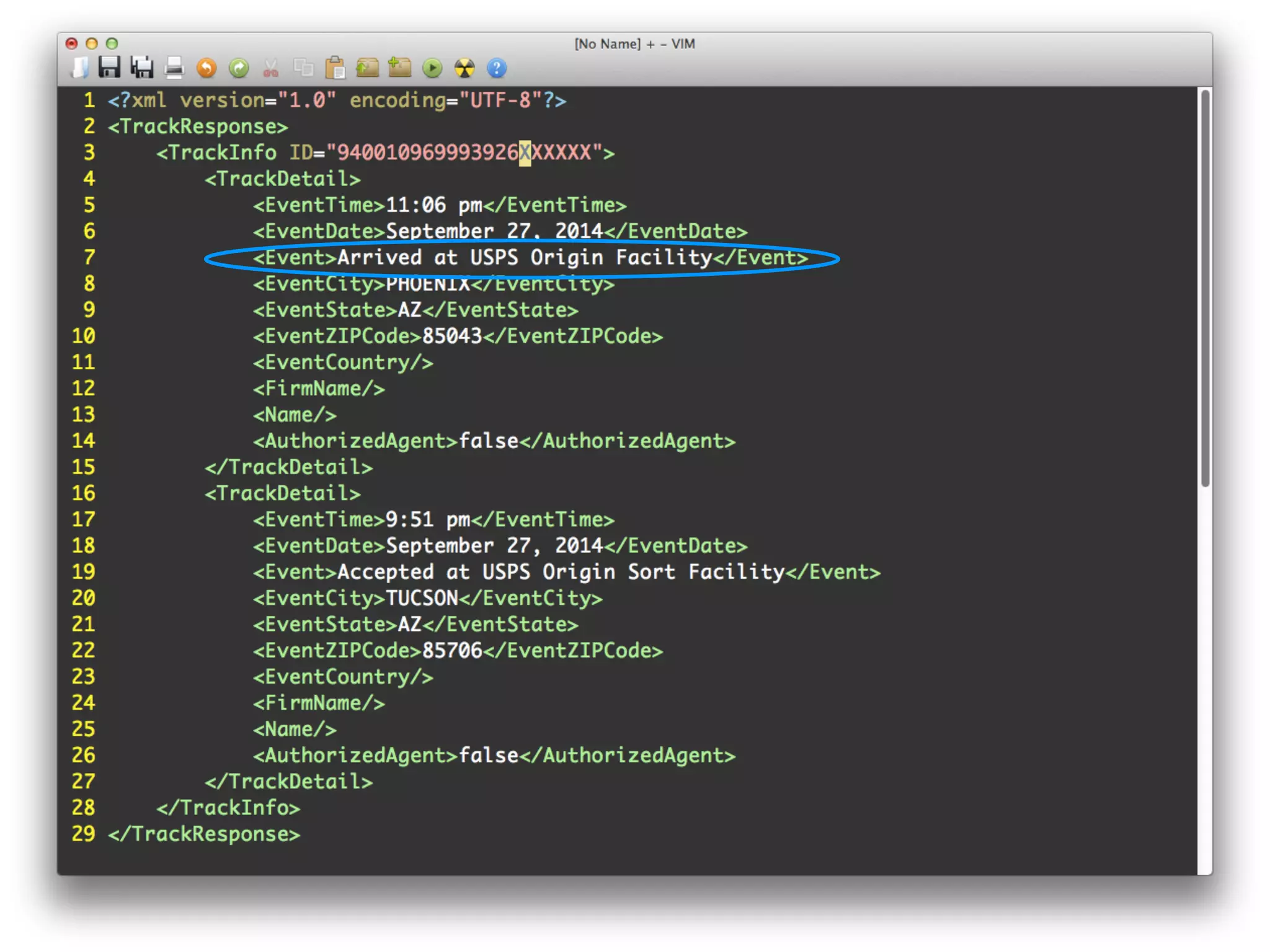The width and height of the screenshot is (1270, 952).
Task: Click the scissors Cut icon
Action: pyautogui.click(x=270, y=68)
